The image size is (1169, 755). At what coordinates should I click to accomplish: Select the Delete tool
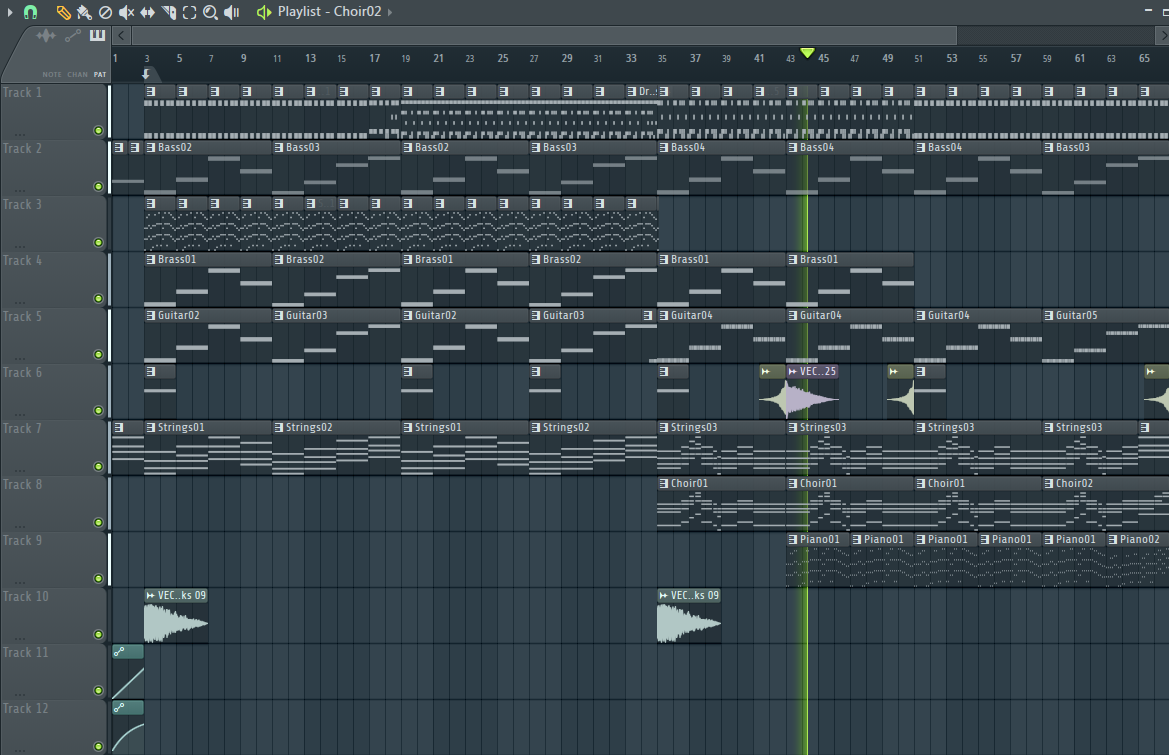click(x=105, y=12)
